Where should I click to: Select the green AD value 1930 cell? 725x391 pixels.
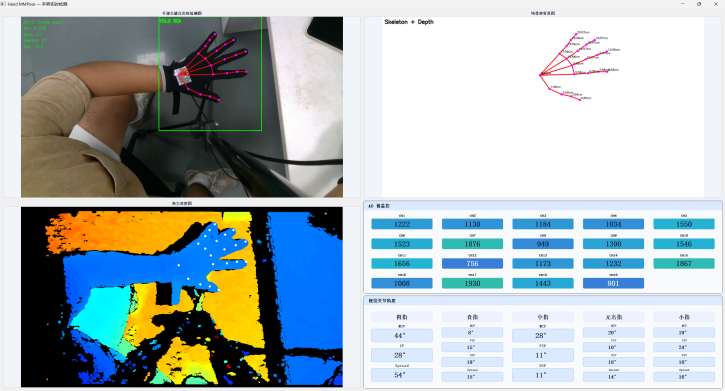[x=472, y=283]
